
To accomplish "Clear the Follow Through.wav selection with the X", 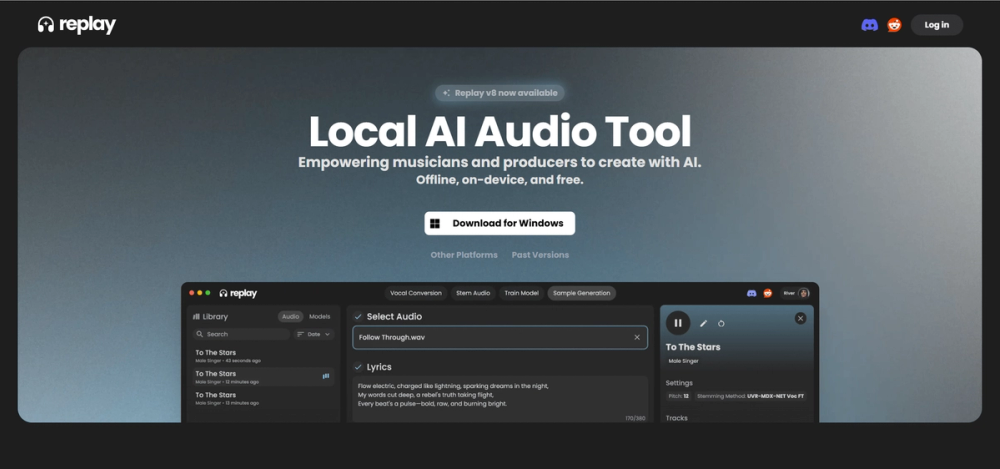I will click(x=636, y=338).
